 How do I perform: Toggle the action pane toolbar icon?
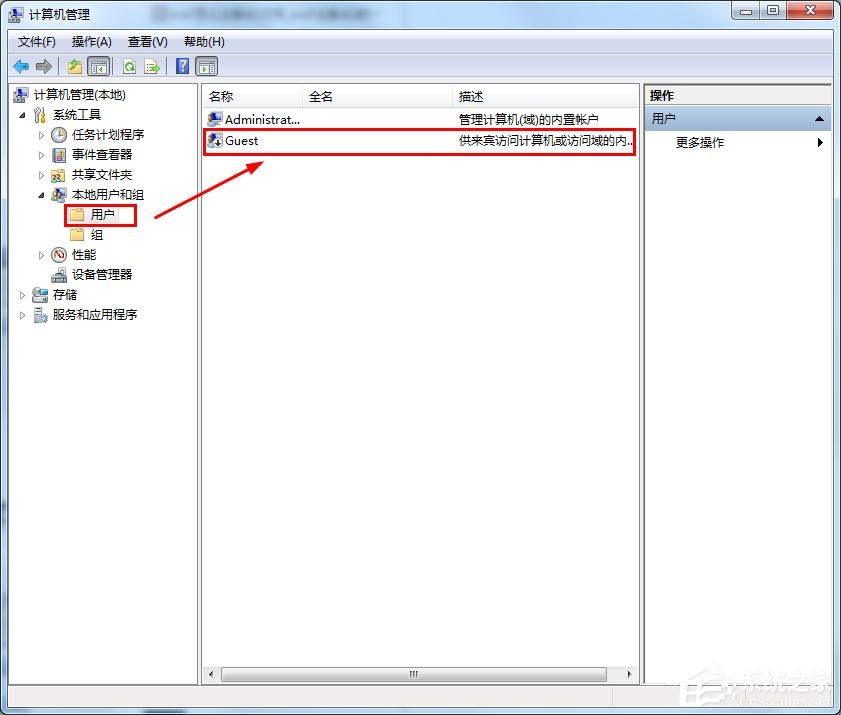[206, 66]
